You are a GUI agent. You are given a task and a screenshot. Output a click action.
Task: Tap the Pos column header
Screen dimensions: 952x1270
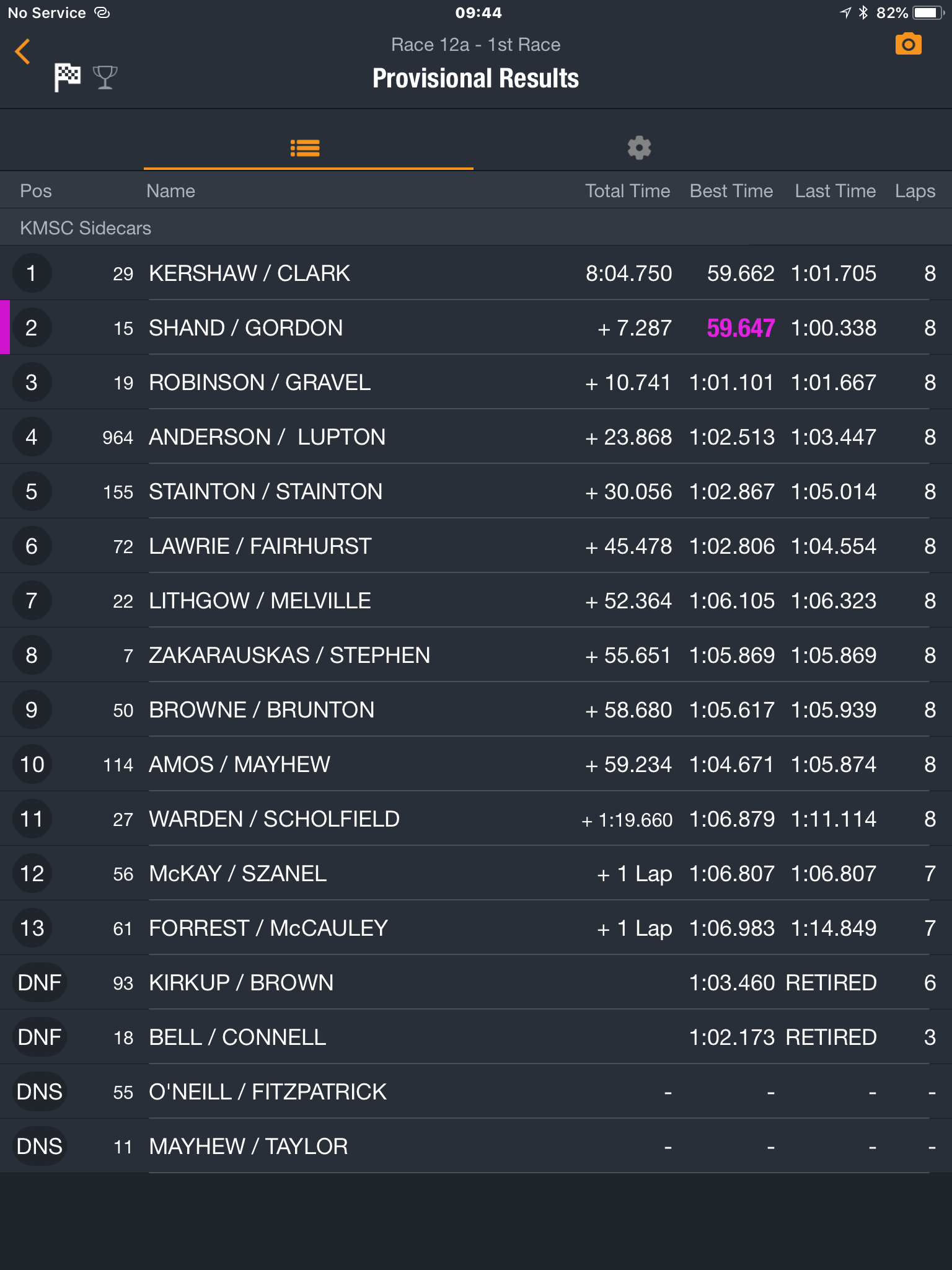tap(36, 191)
